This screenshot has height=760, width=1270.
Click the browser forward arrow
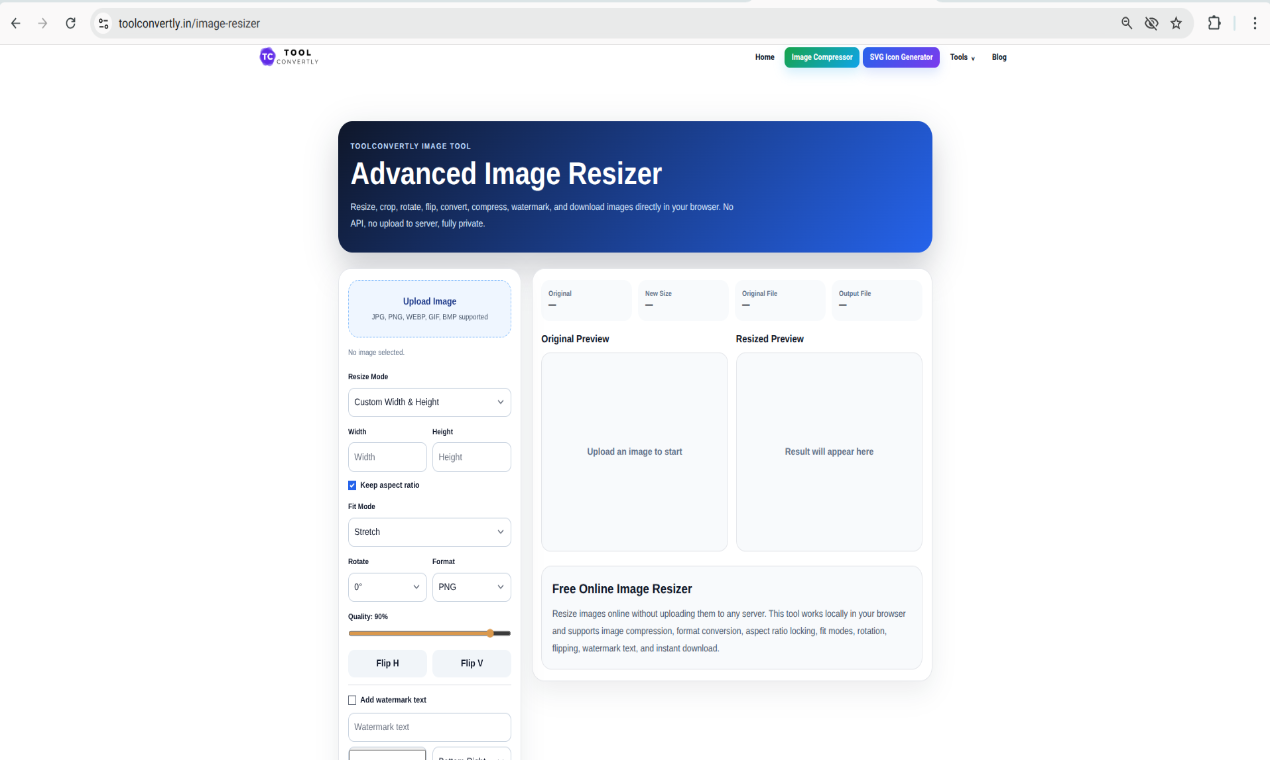[42, 23]
